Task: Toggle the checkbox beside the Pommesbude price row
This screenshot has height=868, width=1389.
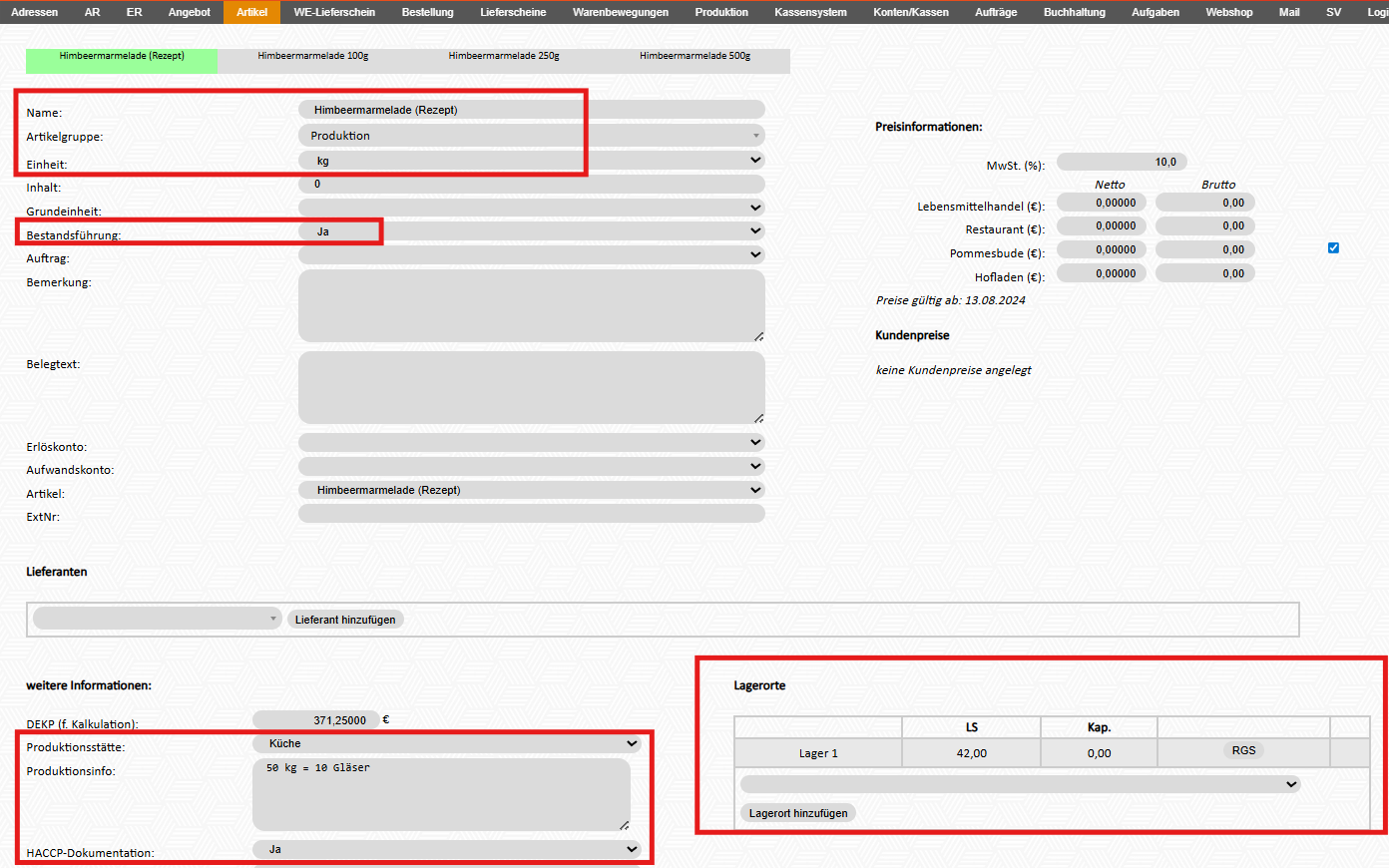Action: [x=1333, y=248]
